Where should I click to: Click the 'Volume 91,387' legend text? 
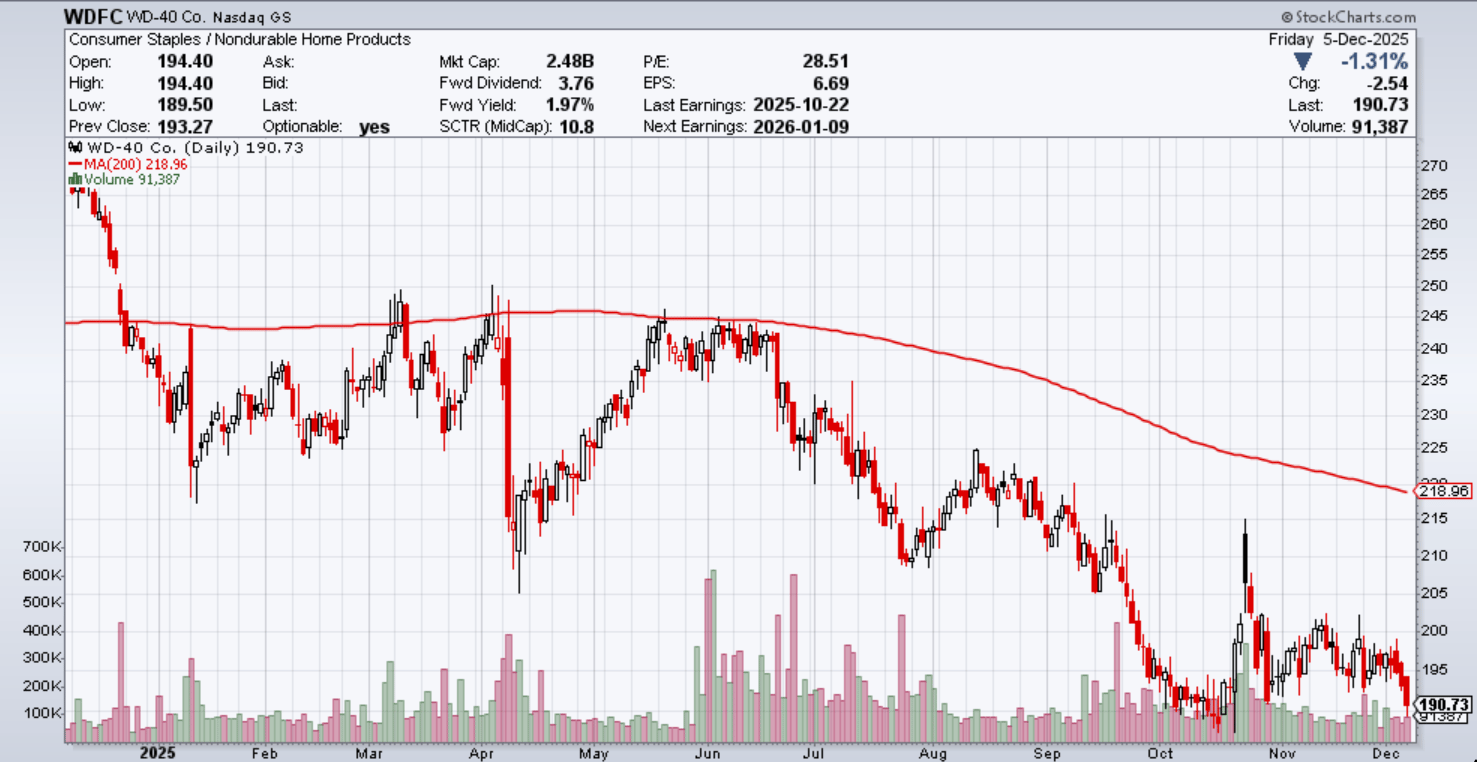pyautogui.click(x=132, y=180)
